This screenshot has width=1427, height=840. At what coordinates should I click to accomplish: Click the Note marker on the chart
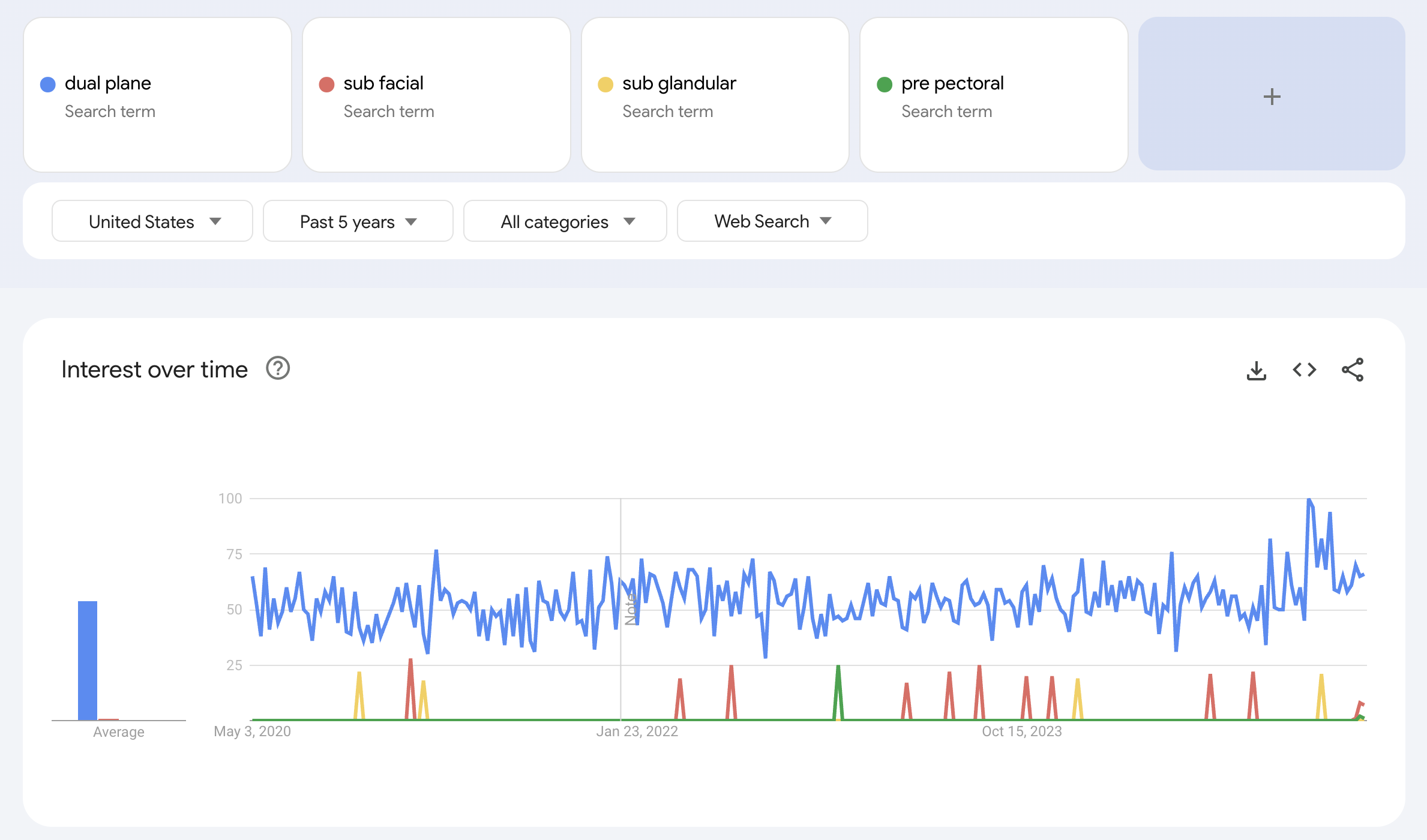[630, 609]
